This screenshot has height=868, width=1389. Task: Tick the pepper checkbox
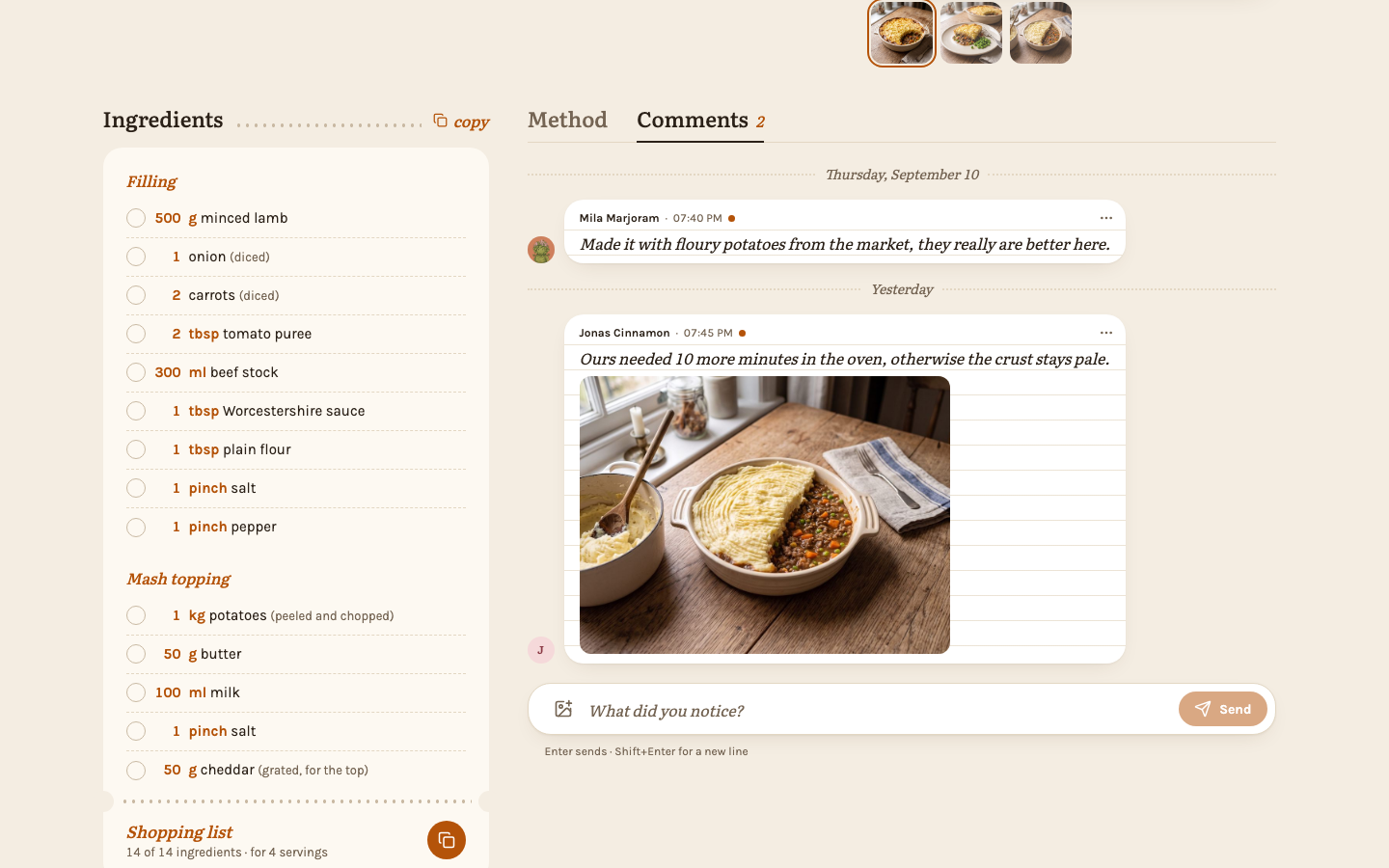[x=136, y=527]
